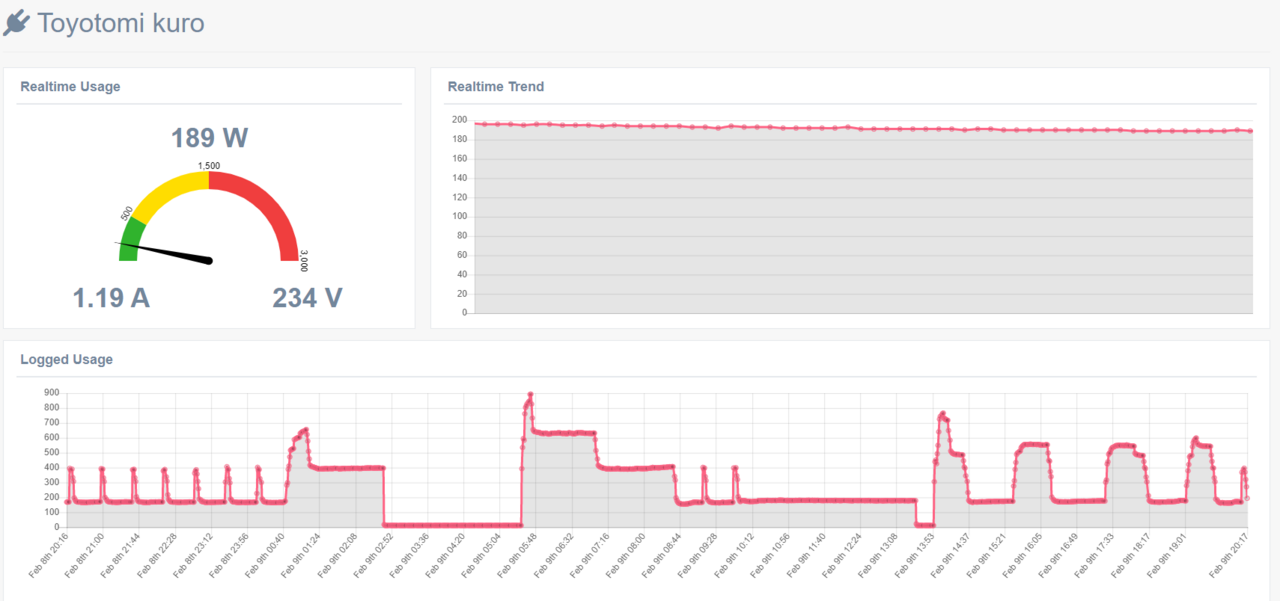
Task: Click the 1,500 label on the gauge
Action: click(x=209, y=166)
